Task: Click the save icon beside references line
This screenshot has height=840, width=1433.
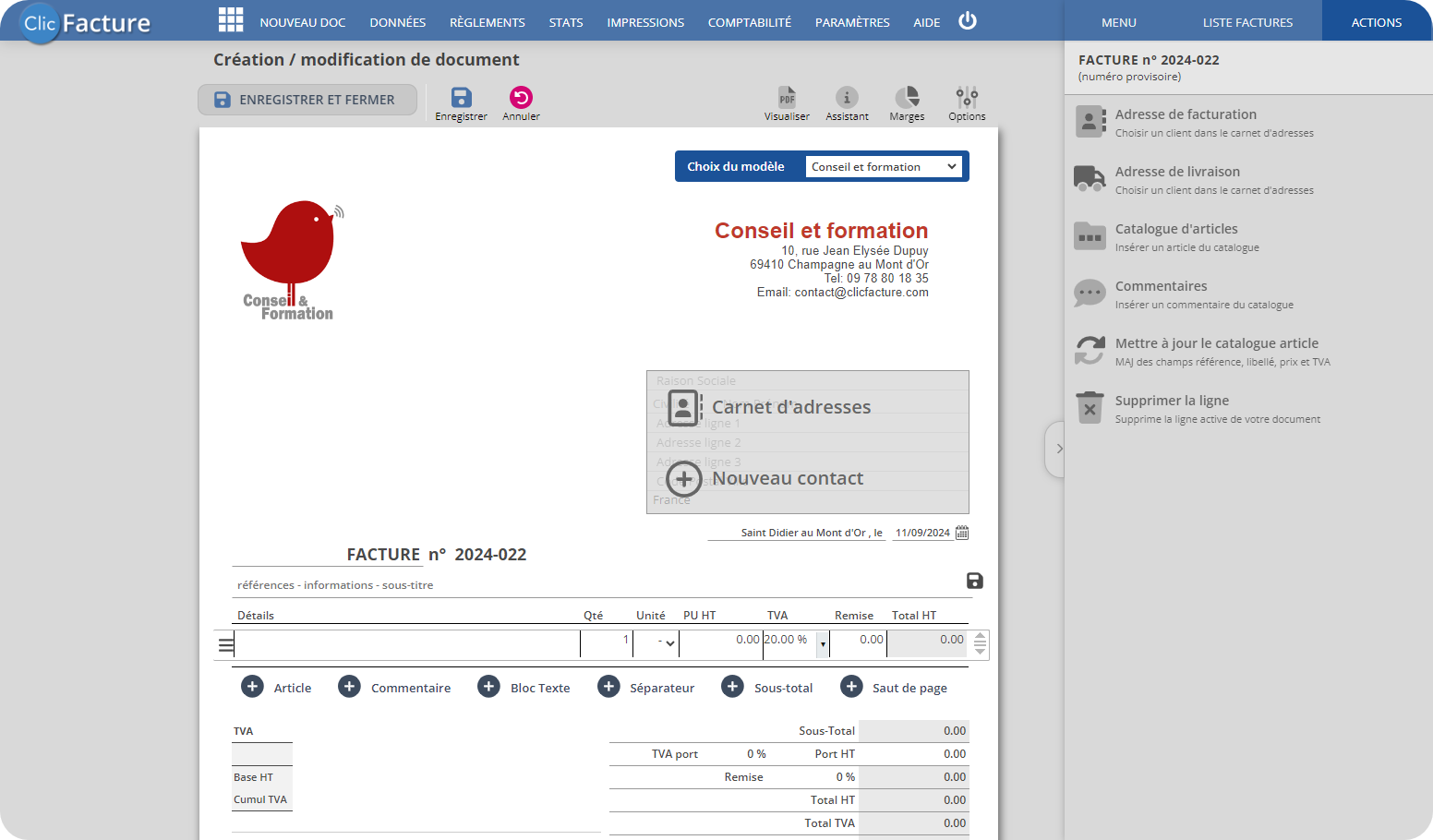Action: click(x=974, y=581)
